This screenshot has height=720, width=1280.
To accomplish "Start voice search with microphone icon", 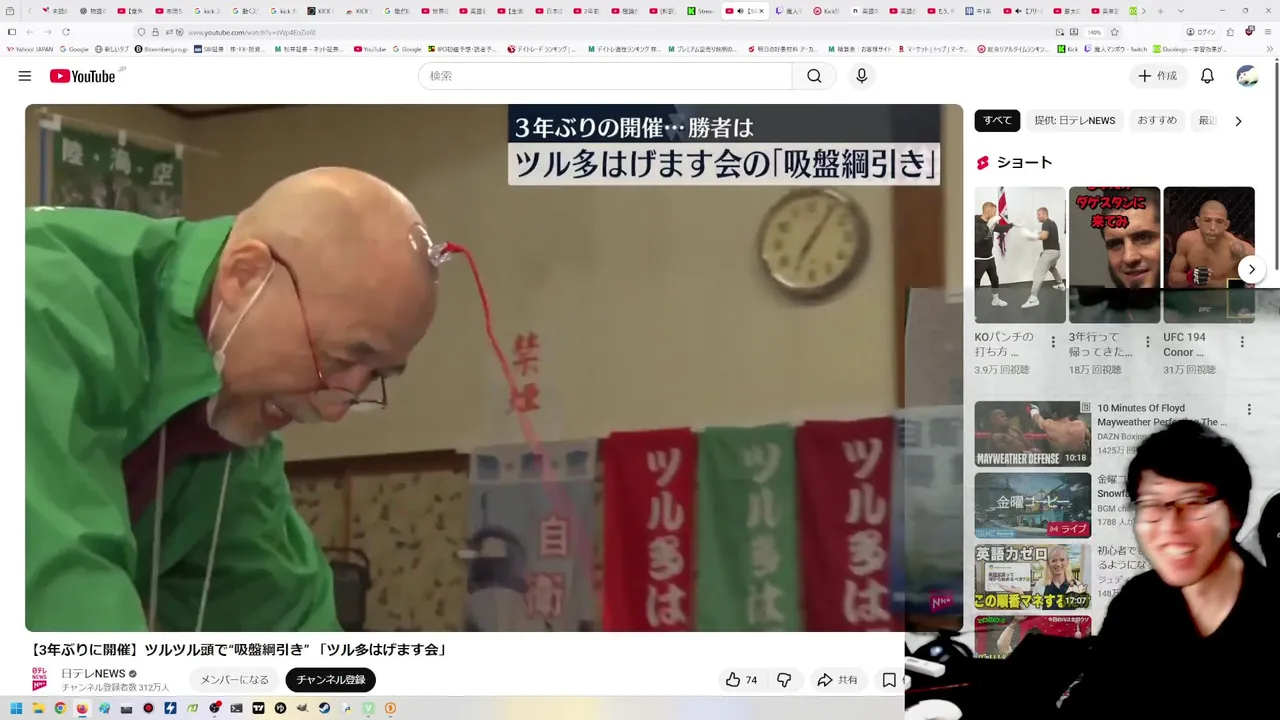I will 861,76.
